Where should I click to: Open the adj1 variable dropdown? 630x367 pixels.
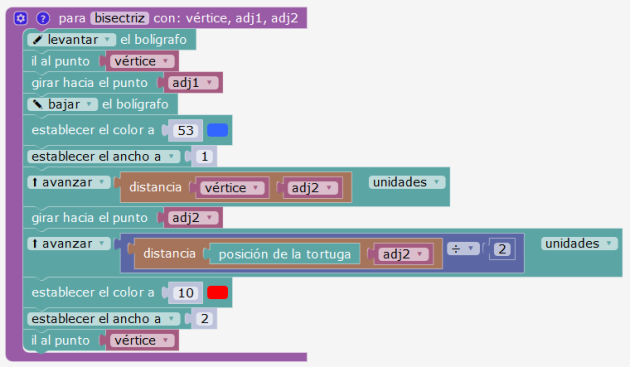[x=193, y=83]
